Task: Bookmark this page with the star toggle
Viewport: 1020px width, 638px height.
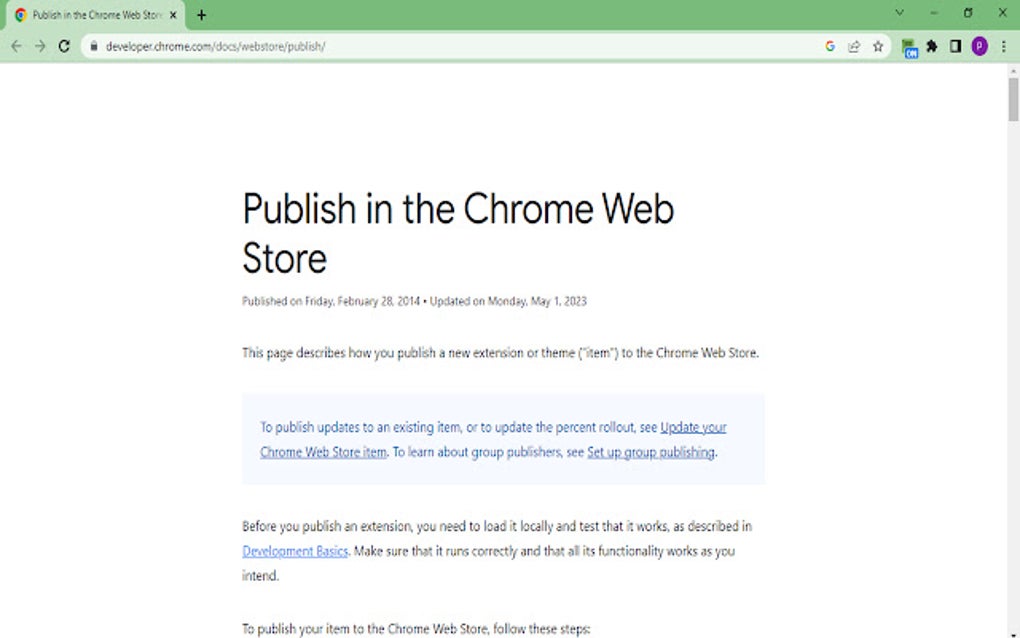Action: (878, 46)
